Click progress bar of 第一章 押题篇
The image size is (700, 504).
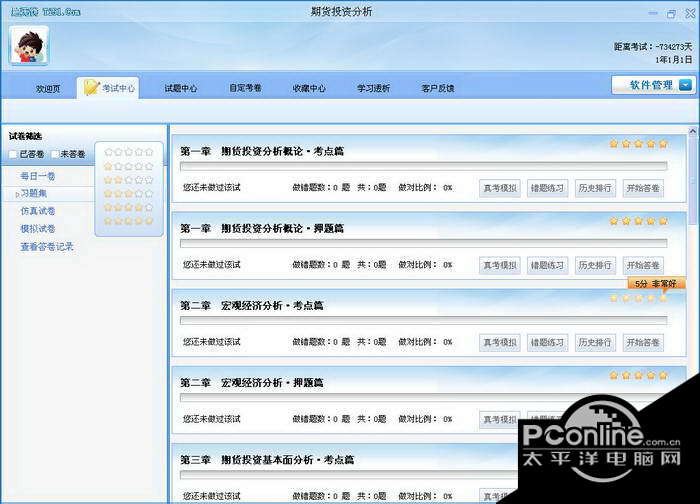click(x=424, y=243)
